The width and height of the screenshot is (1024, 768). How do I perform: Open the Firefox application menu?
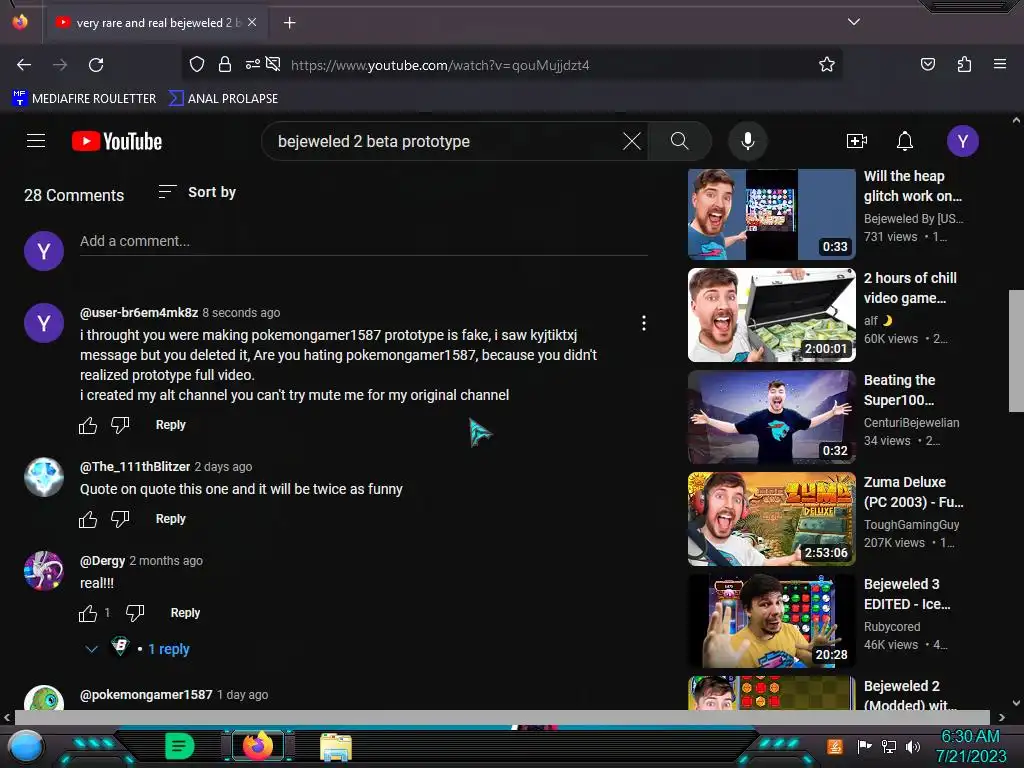(x=999, y=64)
